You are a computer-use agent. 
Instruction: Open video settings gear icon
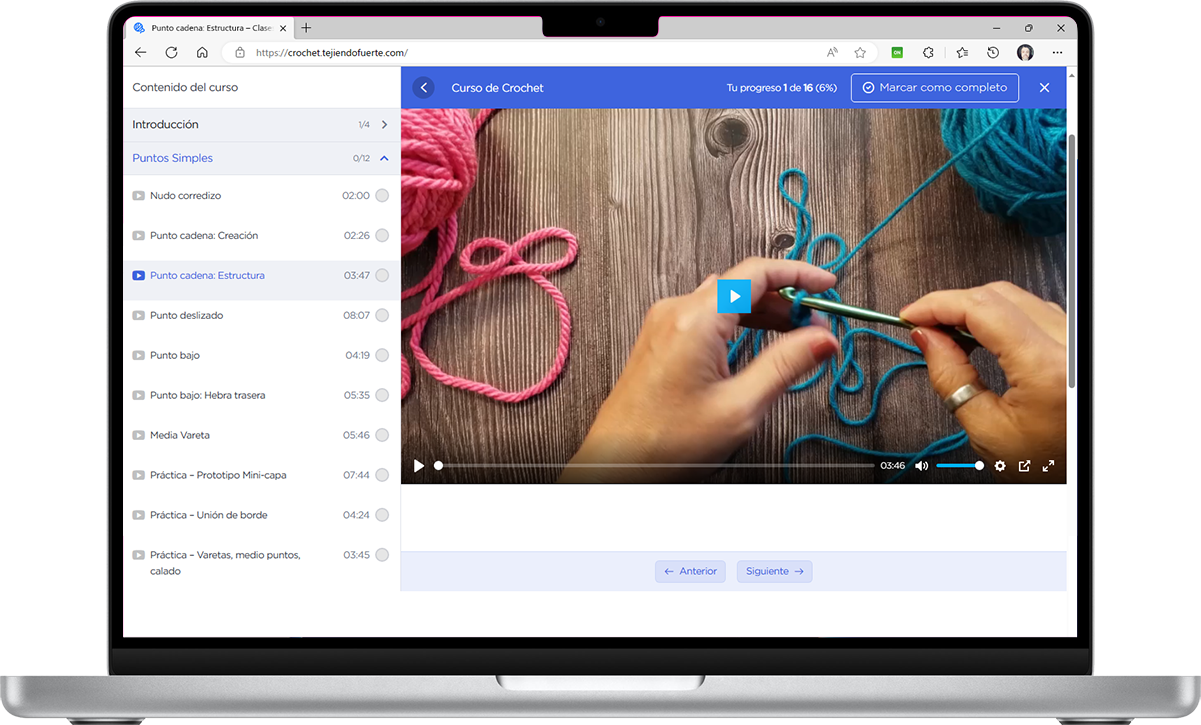click(1000, 466)
